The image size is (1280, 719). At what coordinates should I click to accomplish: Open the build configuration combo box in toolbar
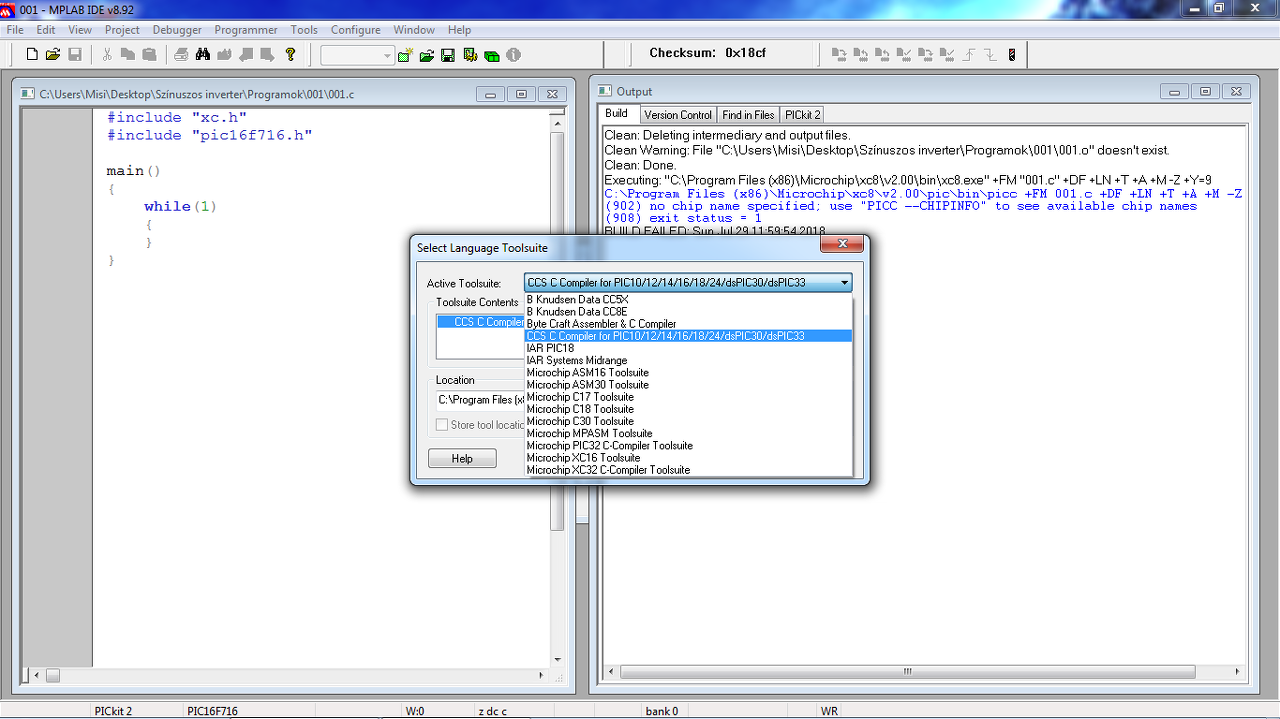358,55
